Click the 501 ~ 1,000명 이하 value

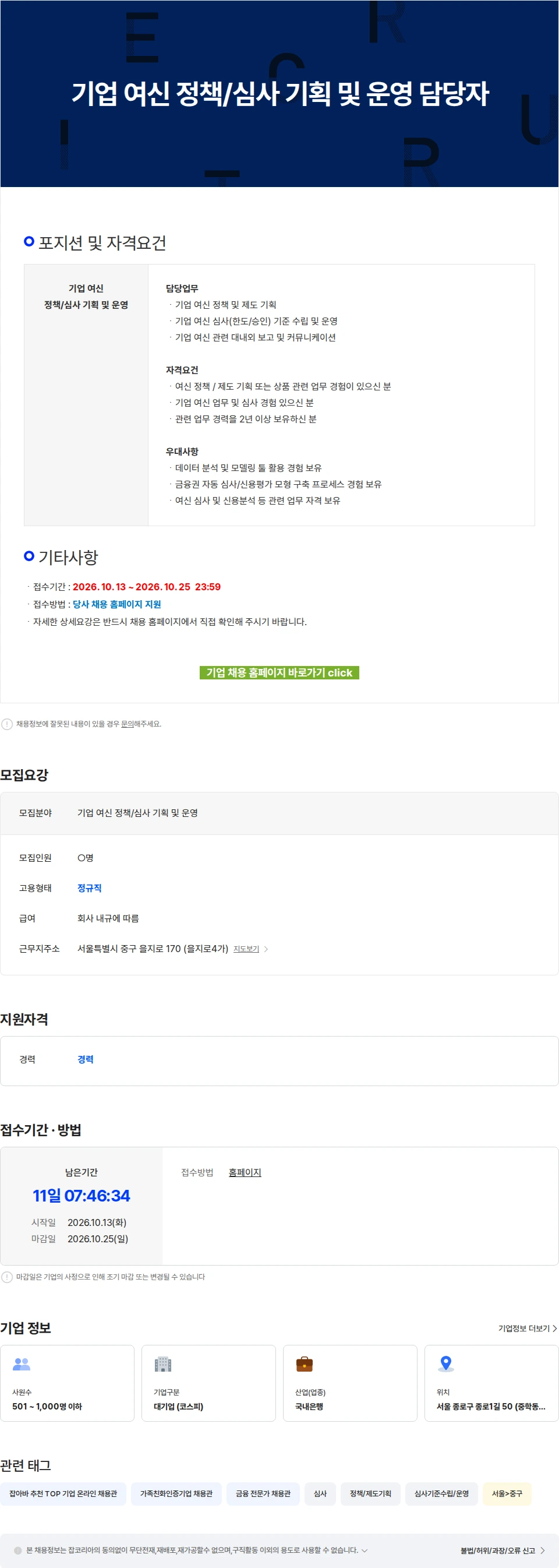tap(47, 1406)
